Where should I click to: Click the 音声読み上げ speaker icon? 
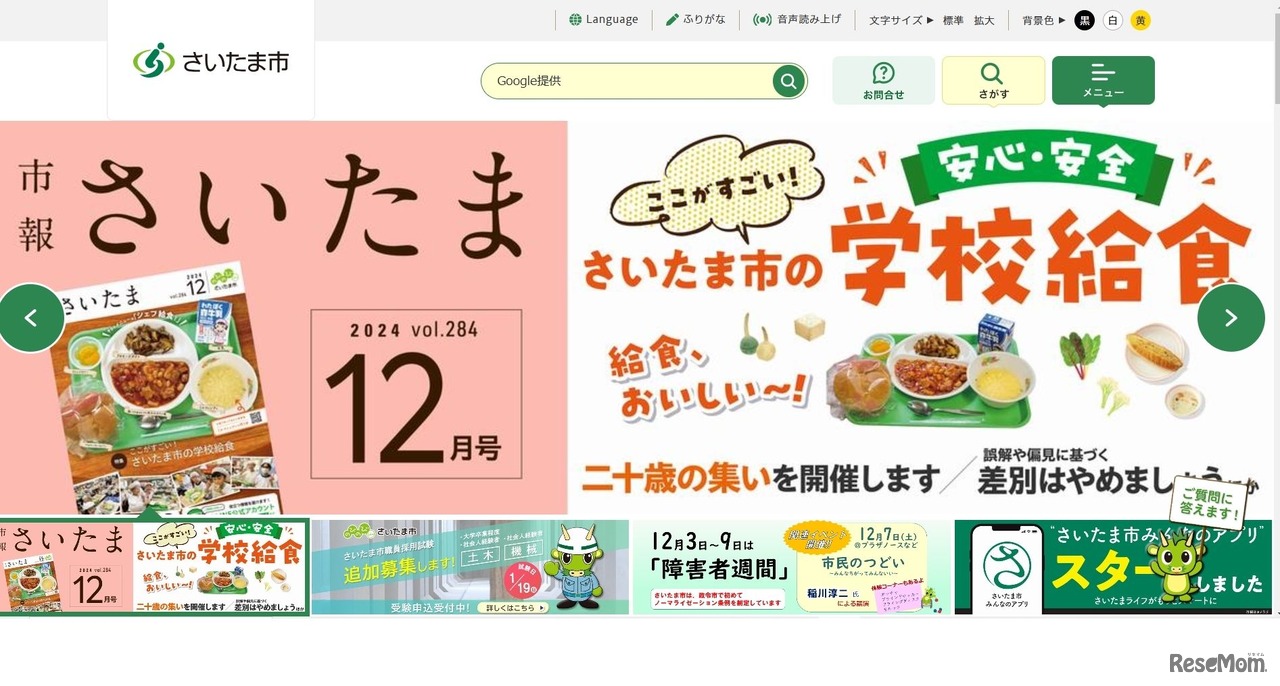762,20
